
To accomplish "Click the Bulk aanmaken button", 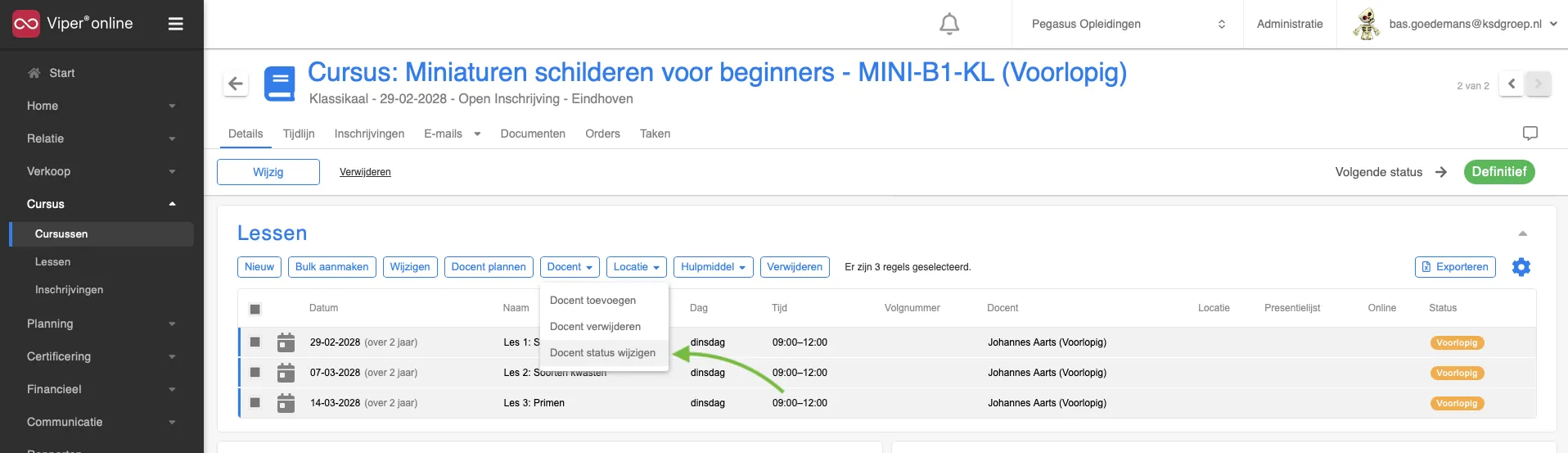I will pyautogui.click(x=332, y=267).
